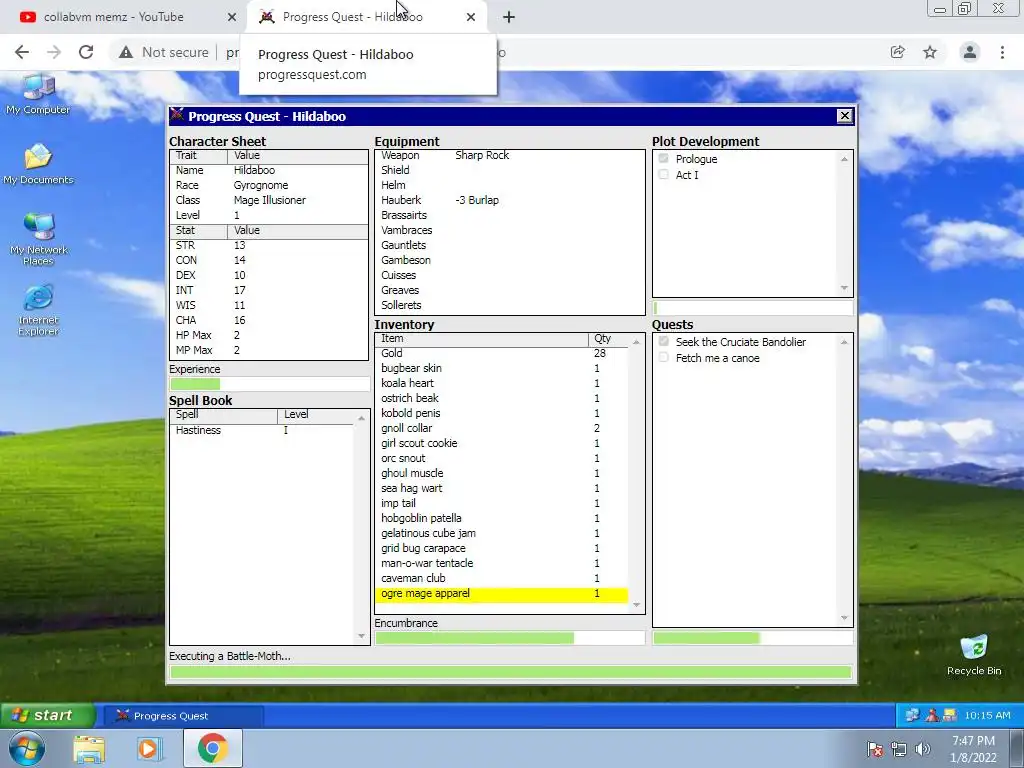Click the Battle-Moth task progress bar

[511, 672]
